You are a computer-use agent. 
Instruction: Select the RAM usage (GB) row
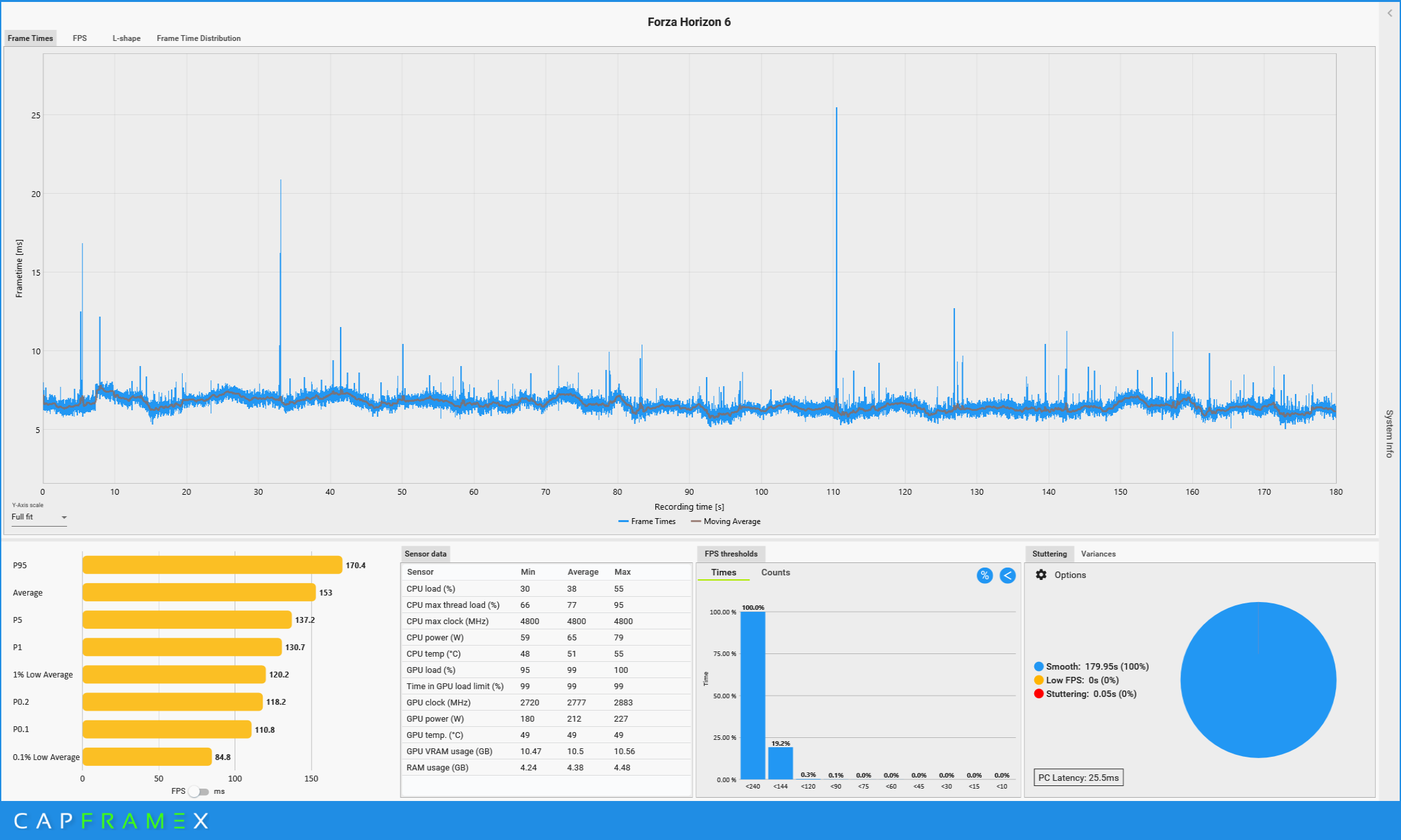(546, 767)
